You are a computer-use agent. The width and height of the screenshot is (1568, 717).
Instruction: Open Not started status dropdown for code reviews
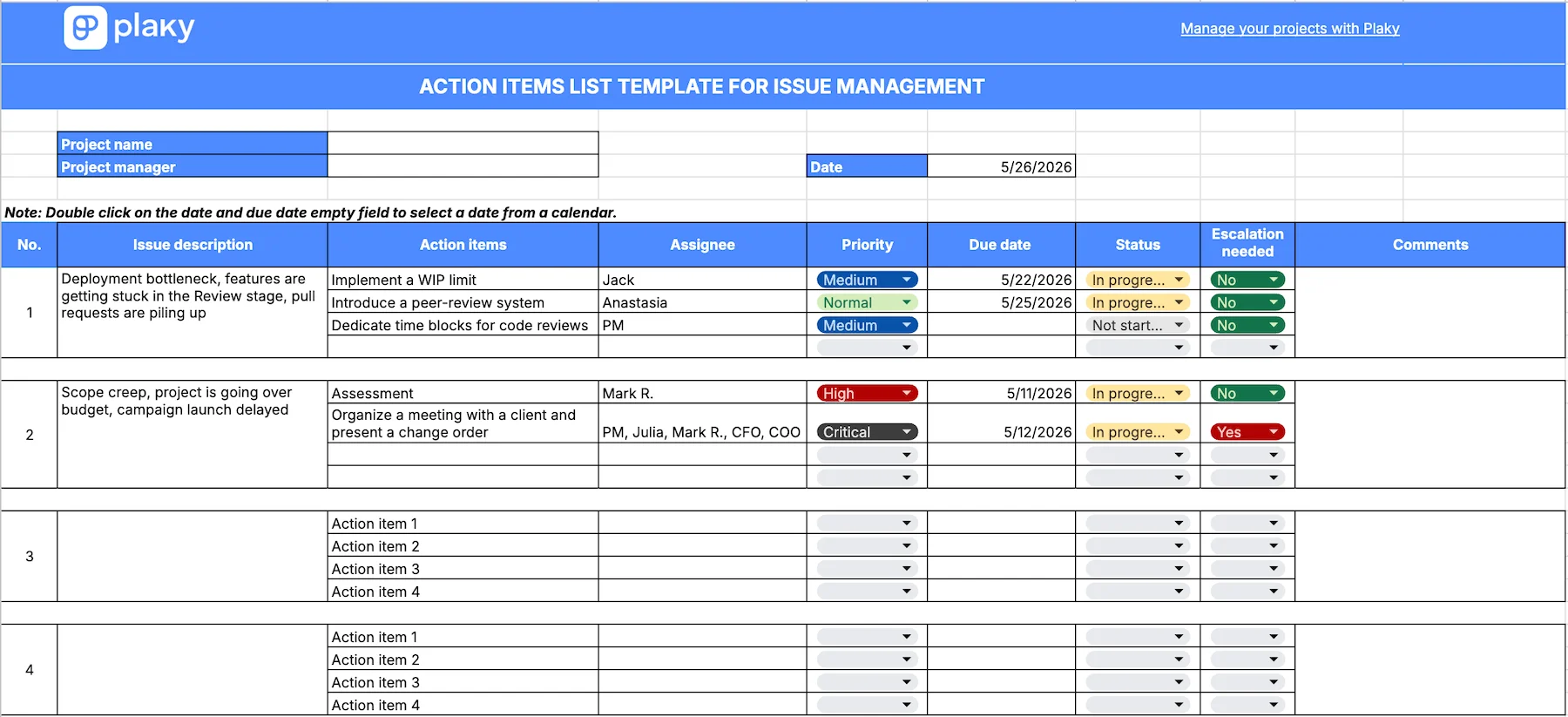click(x=1138, y=325)
